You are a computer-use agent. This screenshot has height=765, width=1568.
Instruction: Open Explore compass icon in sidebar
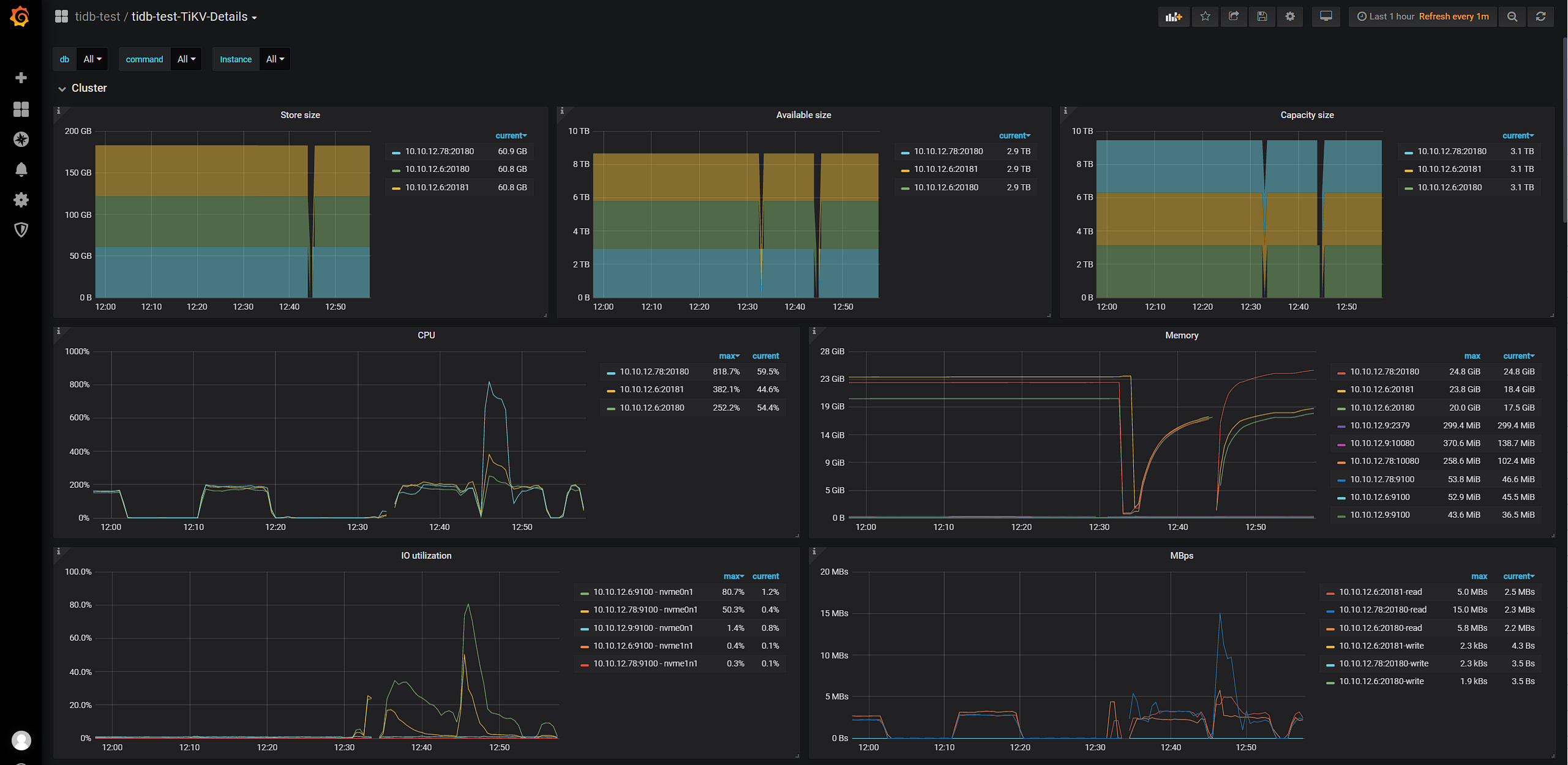[21, 140]
